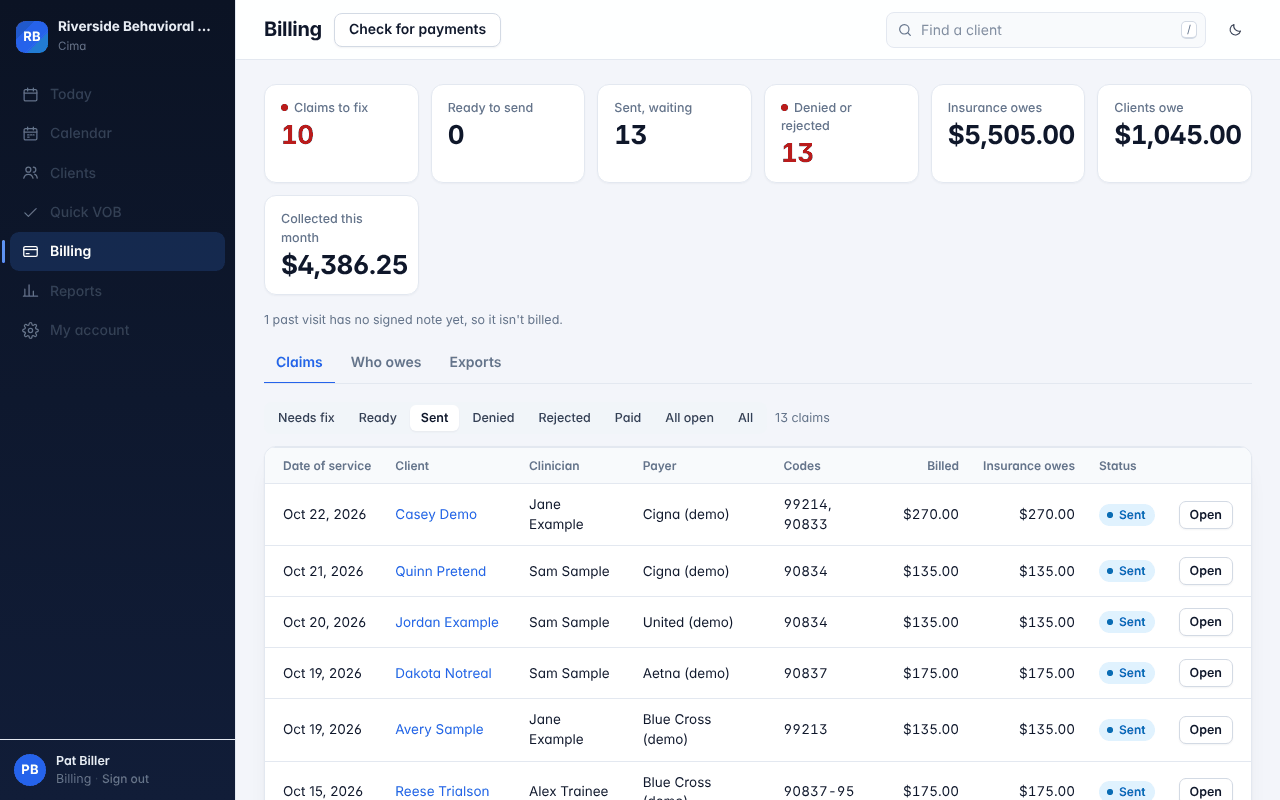Screen dimensions: 1280x800
Task: Focus the Find a client search field
Action: coord(1046,30)
